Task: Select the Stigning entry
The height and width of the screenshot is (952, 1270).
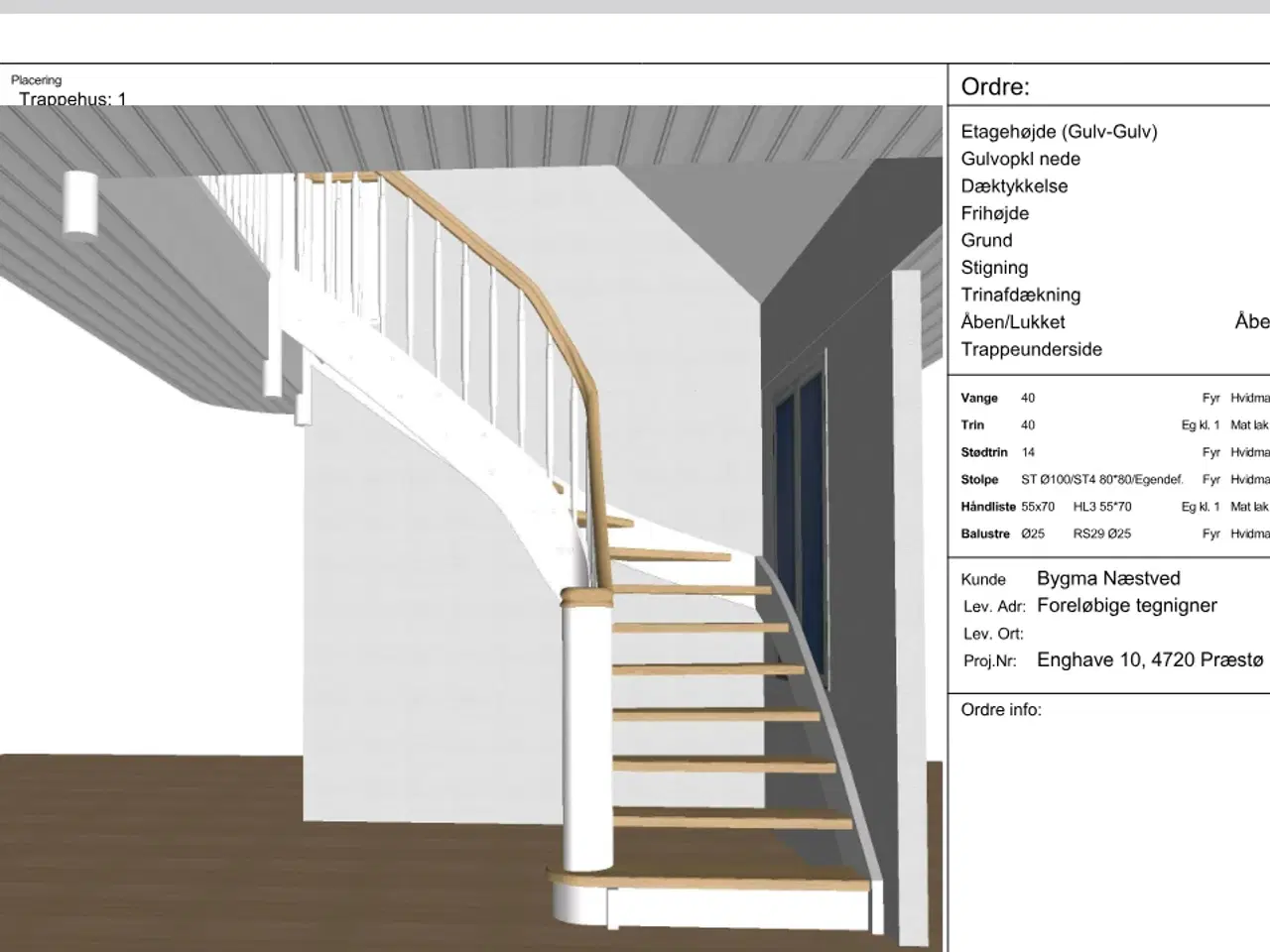Action: click(994, 268)
